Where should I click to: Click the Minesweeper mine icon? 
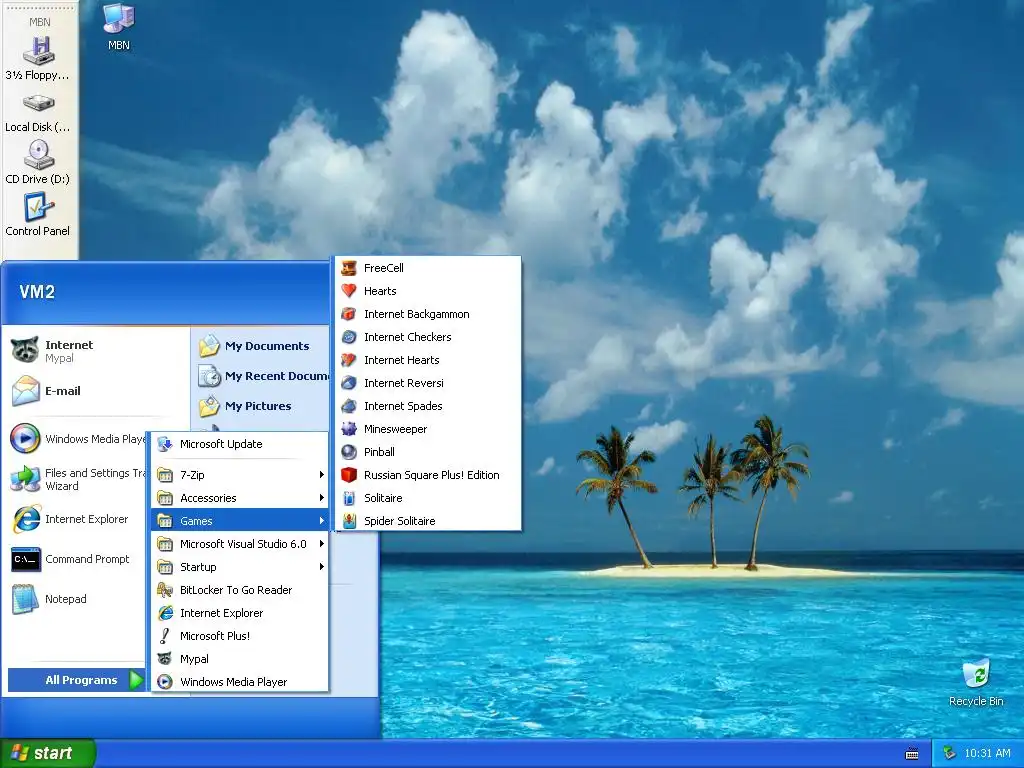point(349,429)
